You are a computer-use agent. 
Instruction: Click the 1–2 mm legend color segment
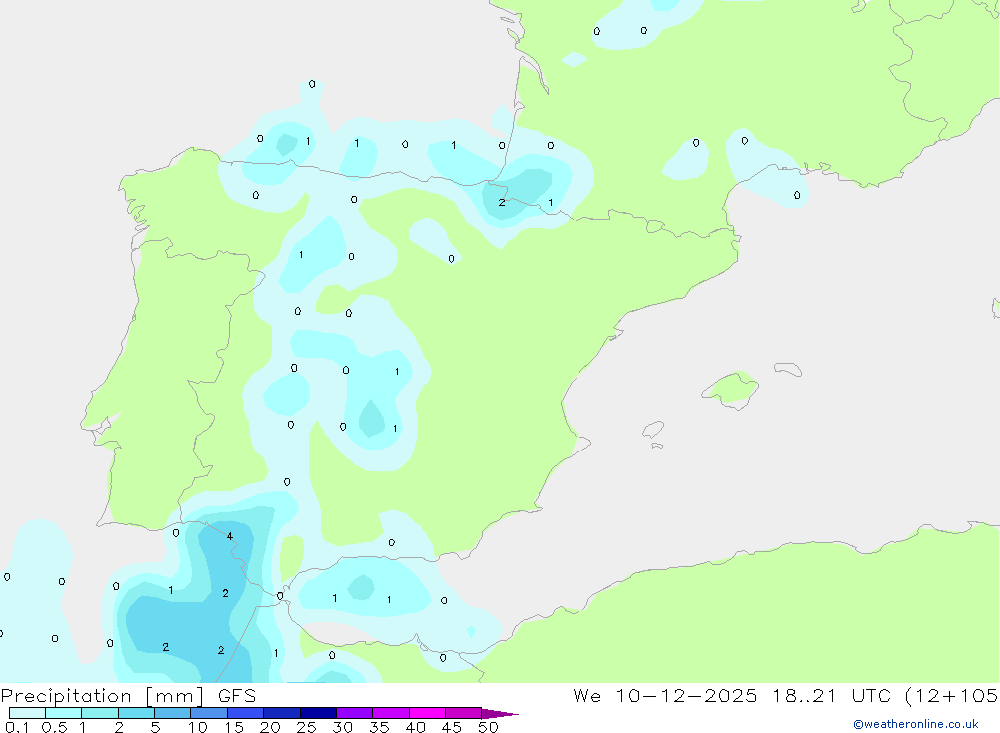[x=100, y=713]
